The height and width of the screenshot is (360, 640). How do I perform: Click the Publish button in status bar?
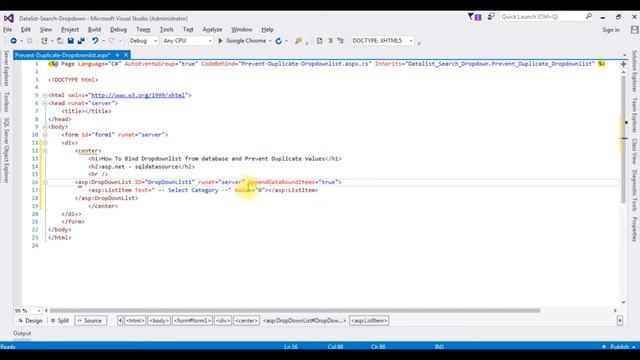(619, 347)
